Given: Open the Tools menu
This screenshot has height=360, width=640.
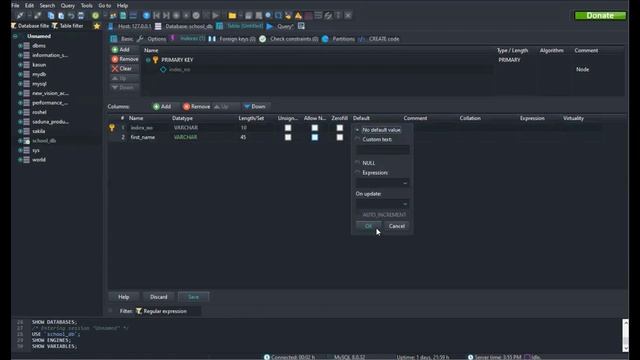Looking at the screenshot, I should [x=87, y=6].
